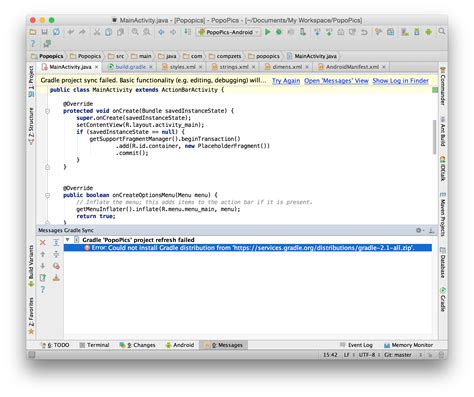The height and width of the screenshot is (397, 474).
Task: Open the Android tool window
Action: coord(180,345)
